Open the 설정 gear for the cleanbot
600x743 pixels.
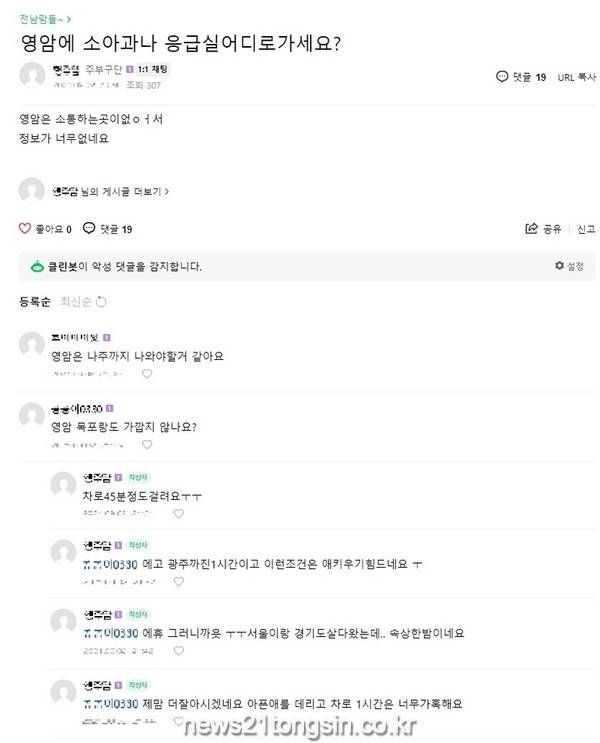(x=559, y=266)
